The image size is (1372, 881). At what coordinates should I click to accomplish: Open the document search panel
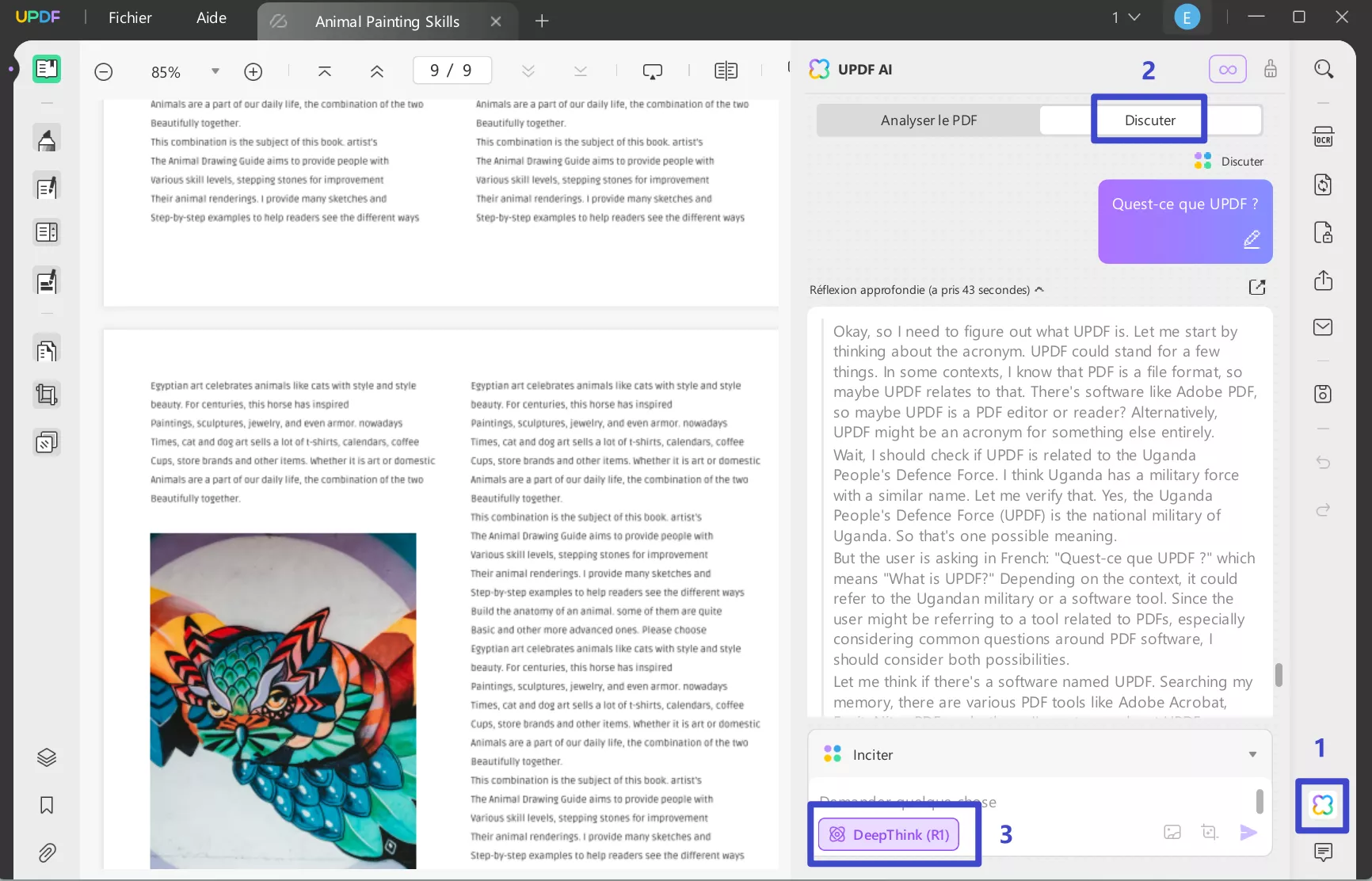pyautogui.click(x=1324, y=69)
